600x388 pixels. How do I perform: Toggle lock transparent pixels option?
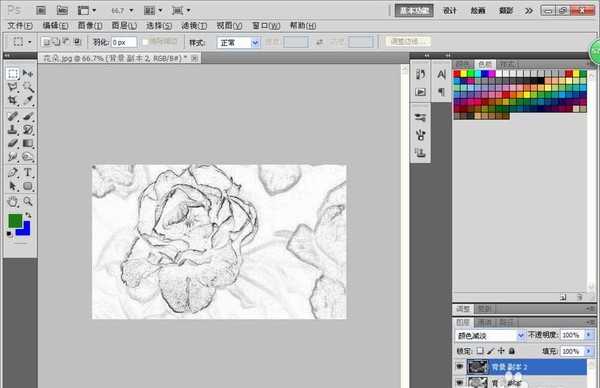pyautogui.click(x=480, y=351)
